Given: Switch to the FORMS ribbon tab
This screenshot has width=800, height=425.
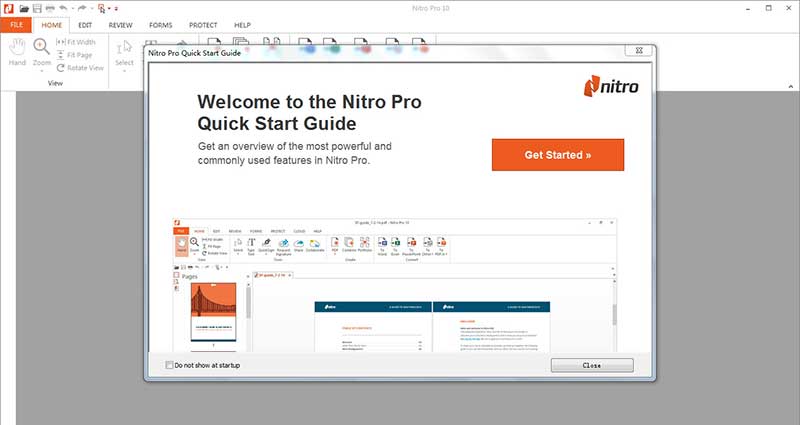Looking at the screenshot, I should 161,25.
